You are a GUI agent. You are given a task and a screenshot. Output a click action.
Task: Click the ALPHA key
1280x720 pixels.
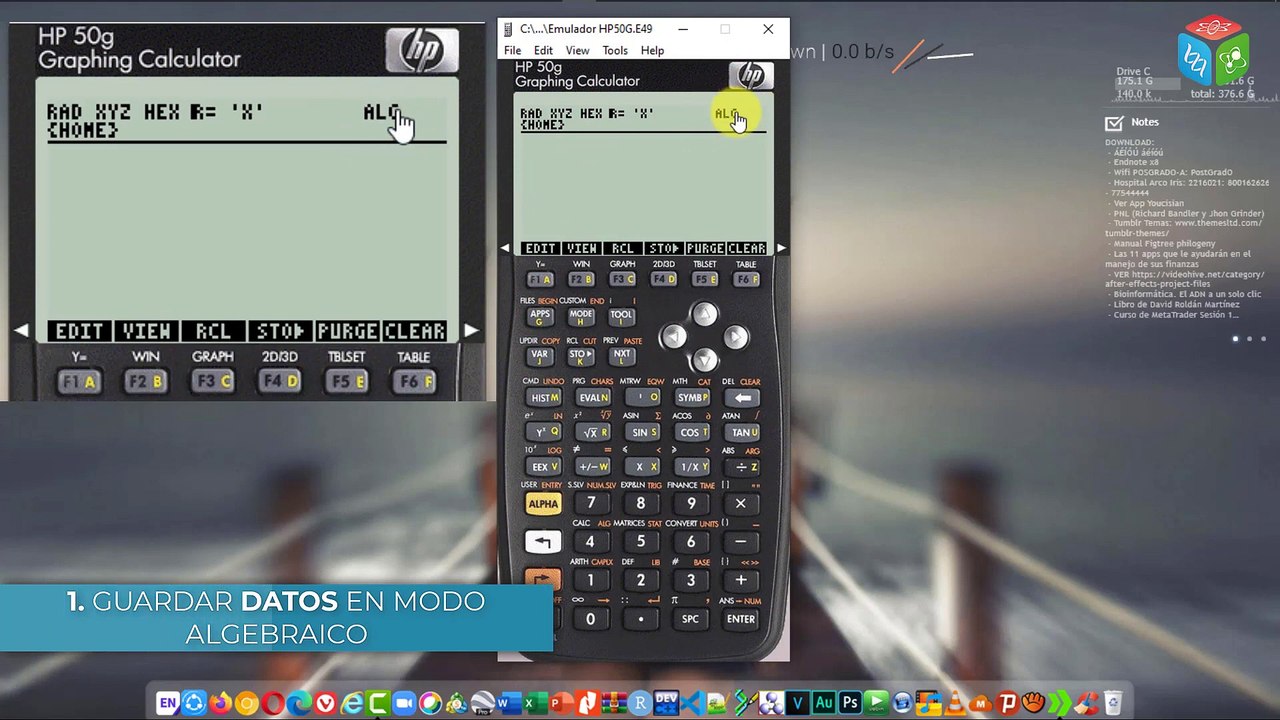coord(543,504)
